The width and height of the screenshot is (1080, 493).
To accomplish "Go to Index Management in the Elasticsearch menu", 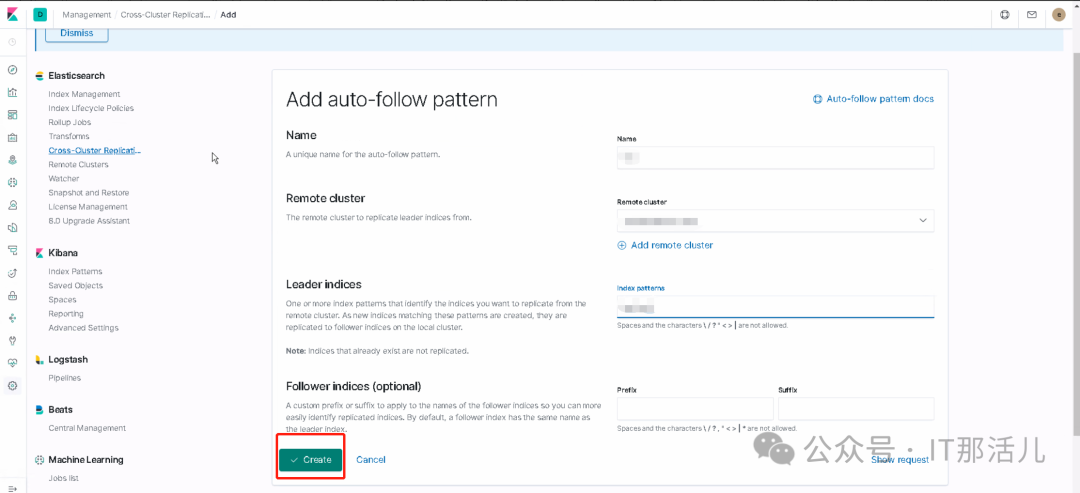I will tap(84, 94).
